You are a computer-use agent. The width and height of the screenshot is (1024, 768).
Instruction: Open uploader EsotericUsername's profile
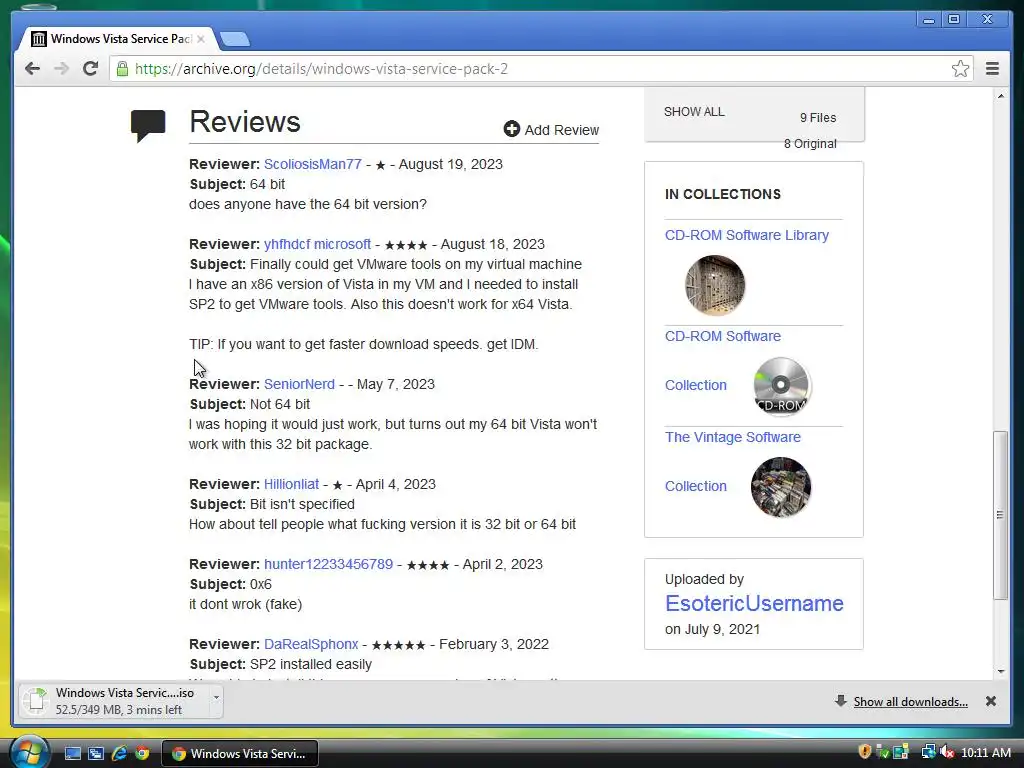754,603
